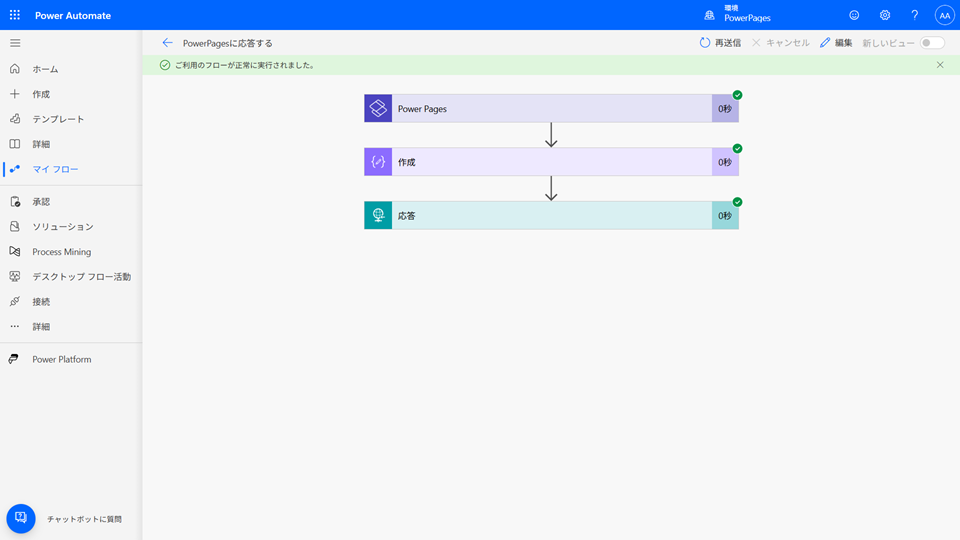Click the 編集 button
The height and width of the screenshot is (540, 960).
tap(836, 43)
